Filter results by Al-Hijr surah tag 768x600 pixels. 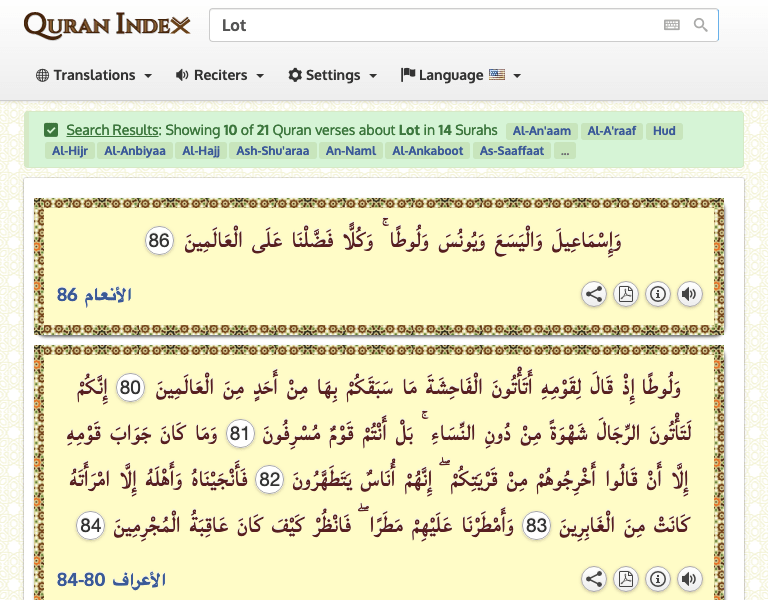[x=67, y=151]
